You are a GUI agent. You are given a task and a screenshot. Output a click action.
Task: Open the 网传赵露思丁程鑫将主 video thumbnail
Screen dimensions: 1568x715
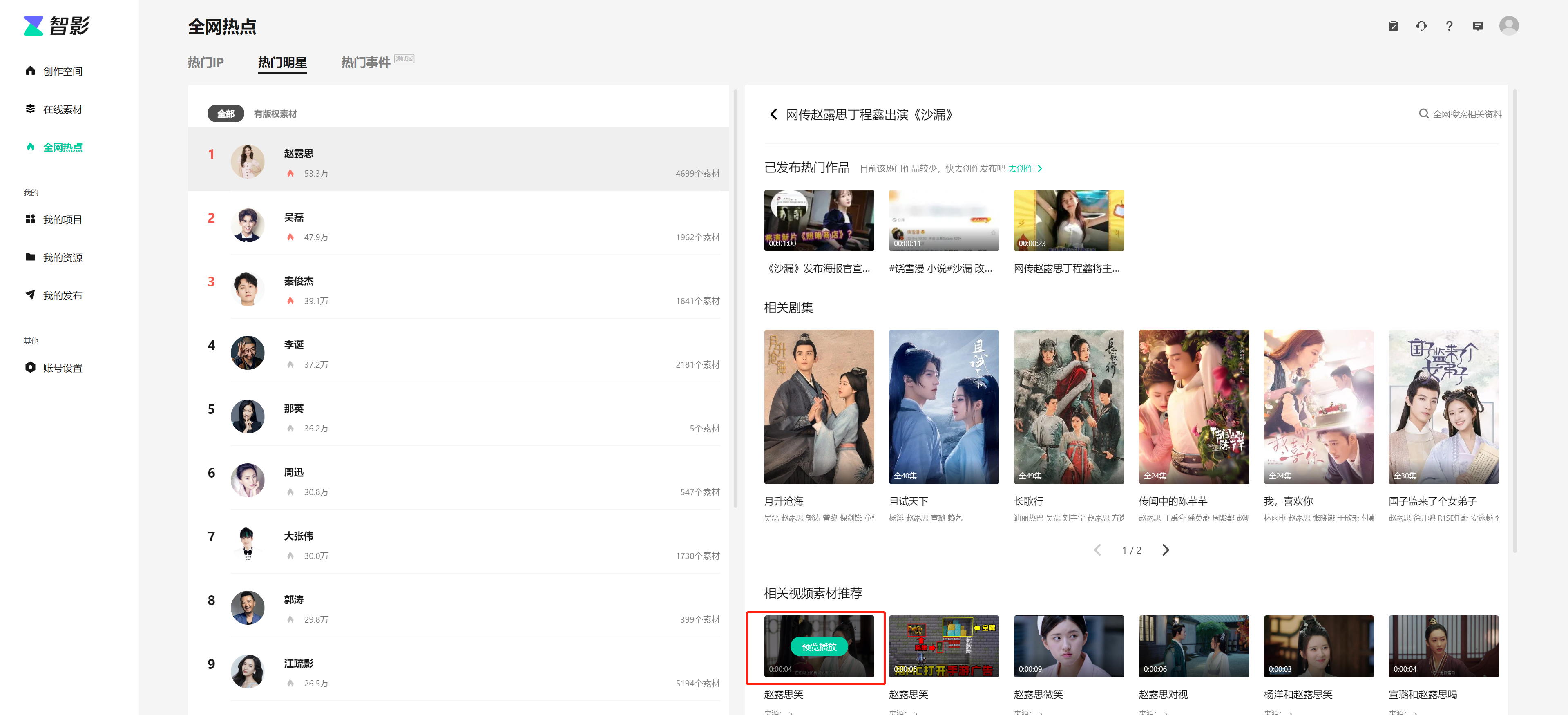[x=1068, y=220]
